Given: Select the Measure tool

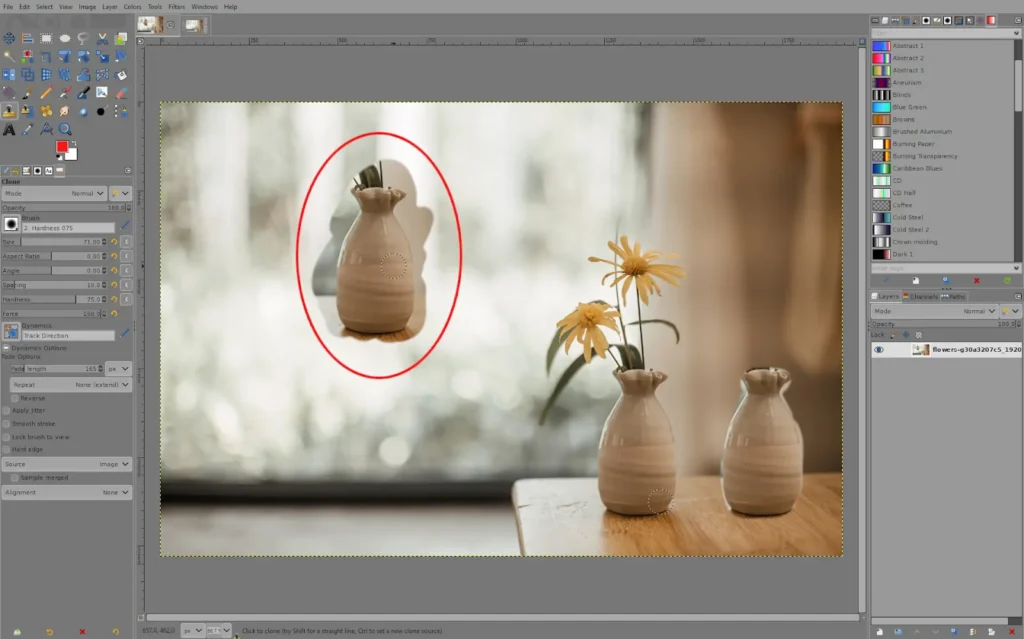Looking at the screenshot, I should (x=46, y=129).
